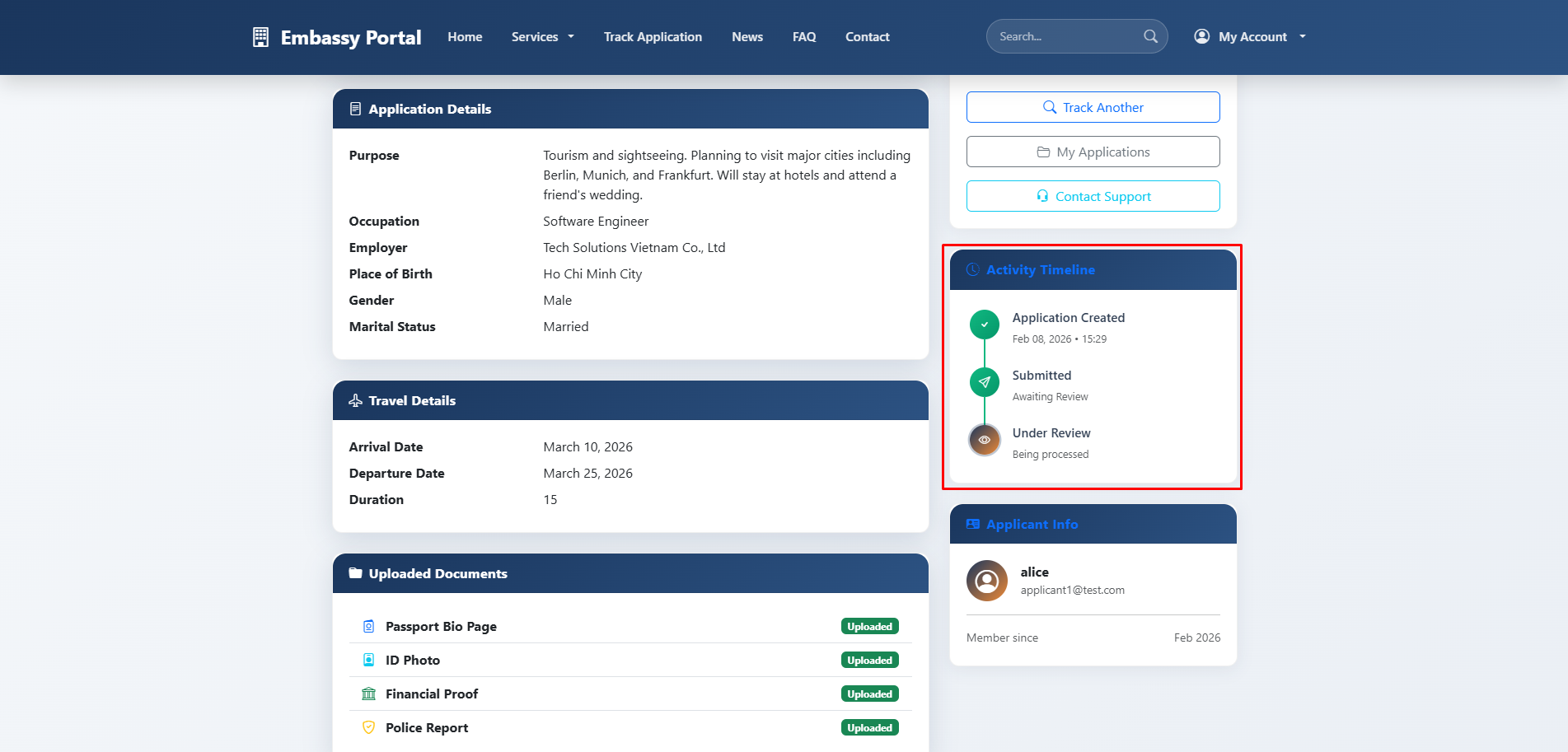Click the search magnifier icon
1568x752 pixels.
pyautogui.click(x=1150, y=36)
